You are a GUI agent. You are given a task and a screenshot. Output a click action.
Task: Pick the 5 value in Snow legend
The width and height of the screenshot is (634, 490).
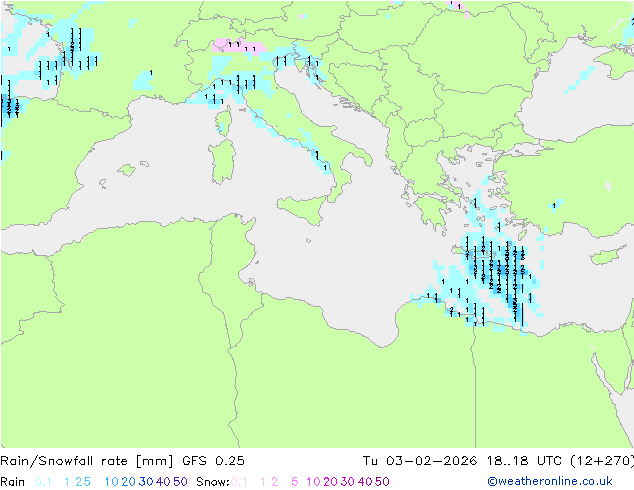(x=295, y=482)
